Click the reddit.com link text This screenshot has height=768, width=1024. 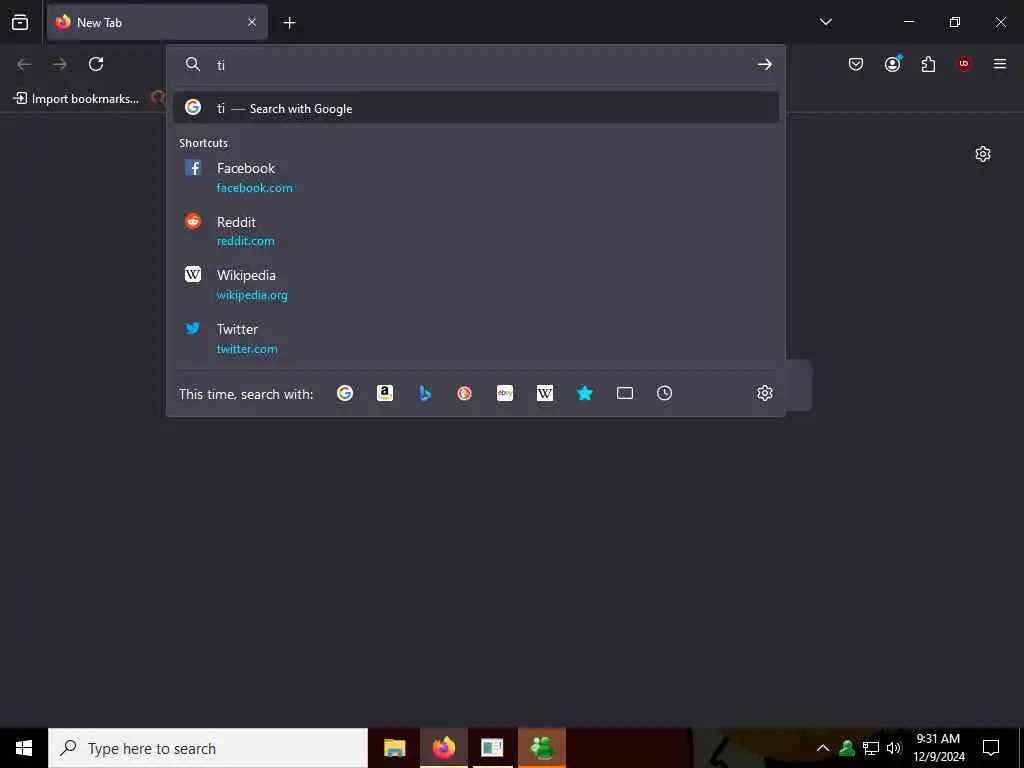(x=246, y=241)
